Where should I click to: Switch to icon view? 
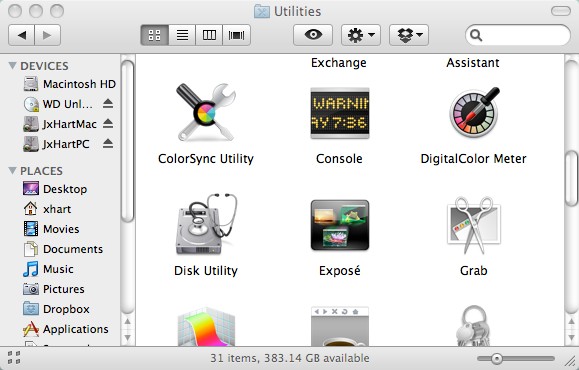tap(155, 35)
